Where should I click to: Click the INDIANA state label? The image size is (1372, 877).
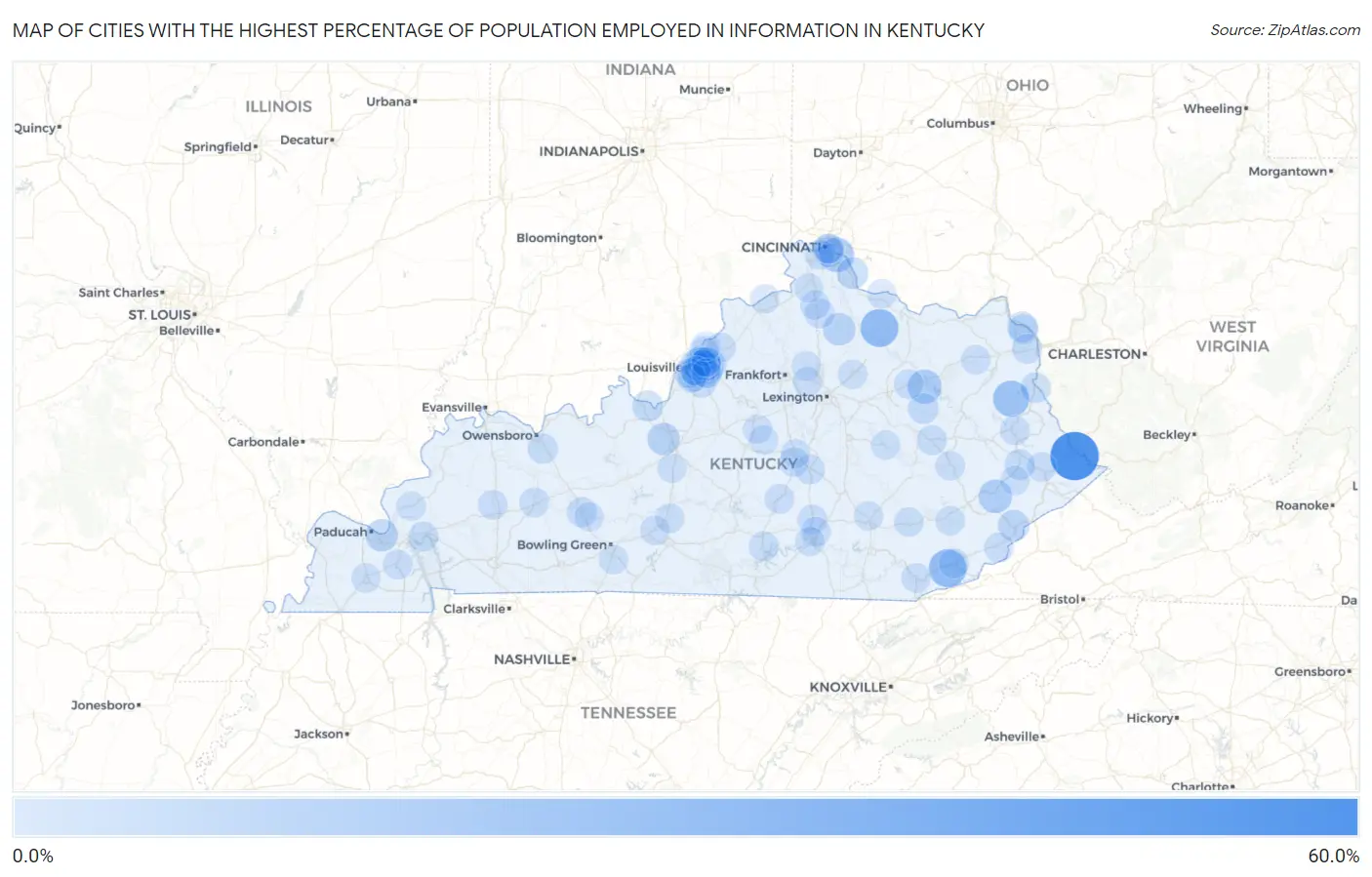pyautogui.click(x=640, y=69)
